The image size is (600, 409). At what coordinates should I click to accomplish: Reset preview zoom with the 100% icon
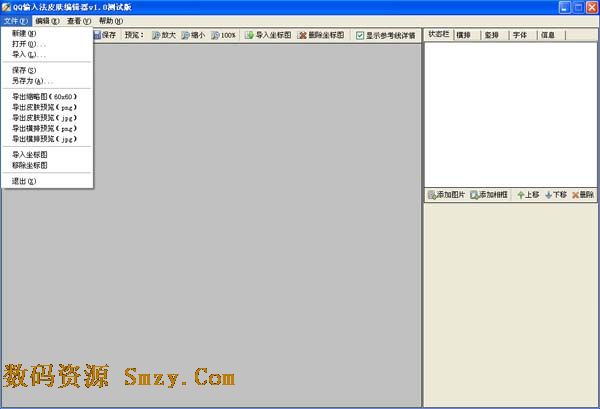215,35
